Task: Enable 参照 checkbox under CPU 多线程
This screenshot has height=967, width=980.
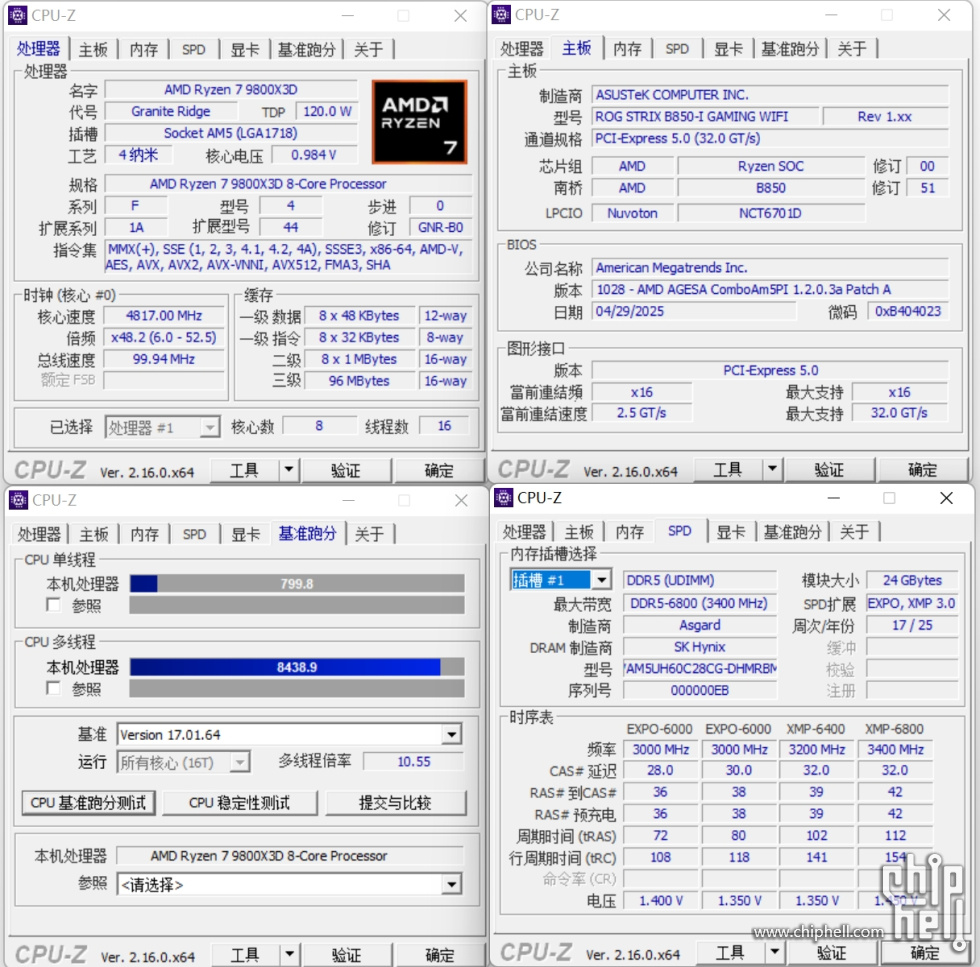Action: [x=54, y=688]
